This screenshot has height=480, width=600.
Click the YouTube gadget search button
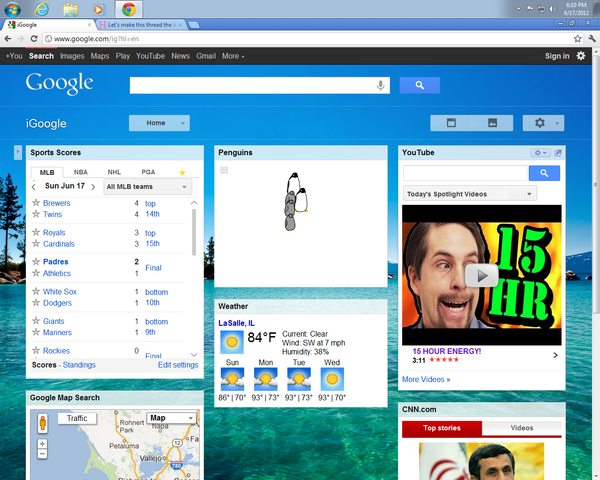click(544, 173)
